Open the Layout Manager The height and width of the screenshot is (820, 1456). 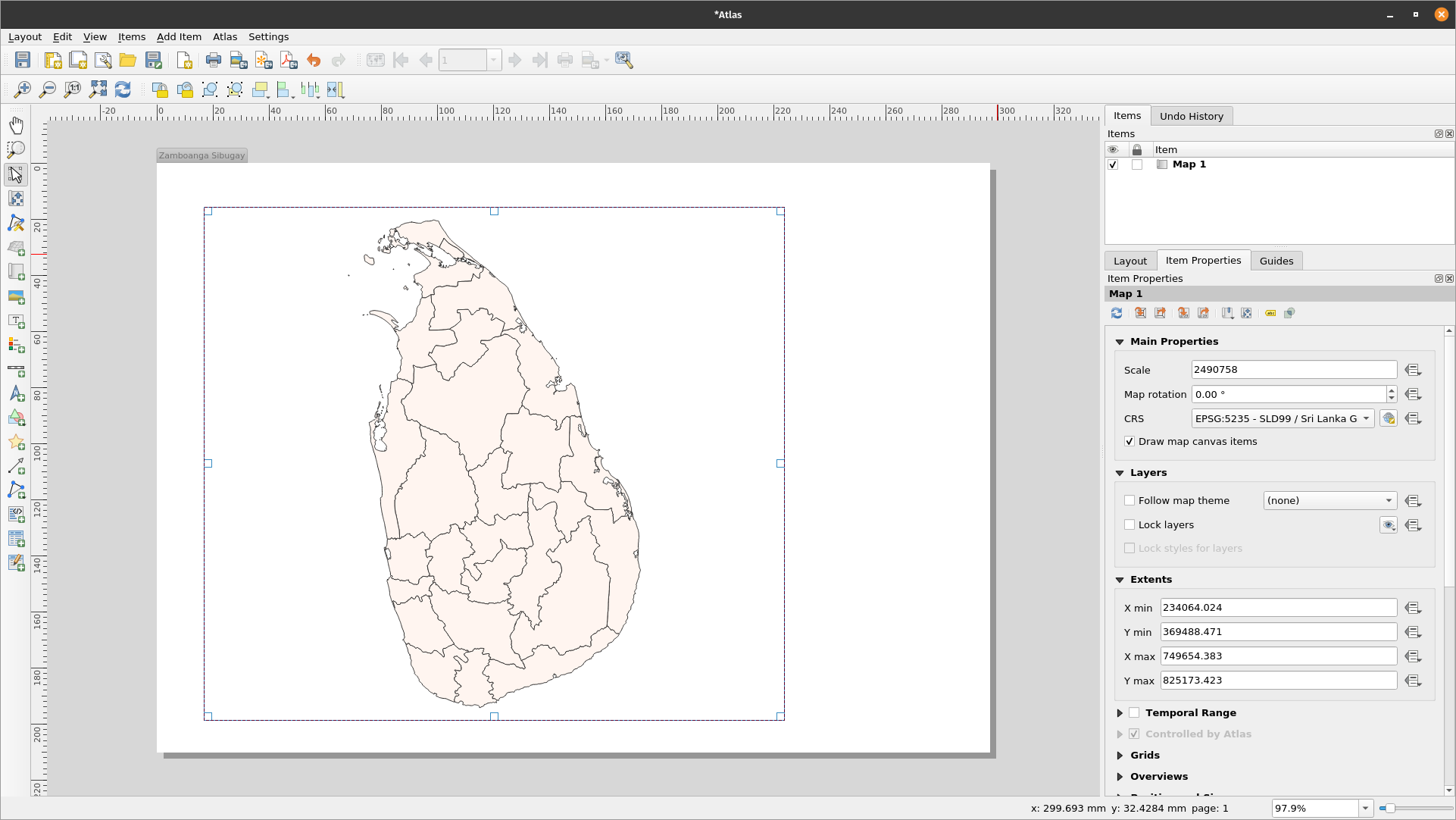coord(103,61)
